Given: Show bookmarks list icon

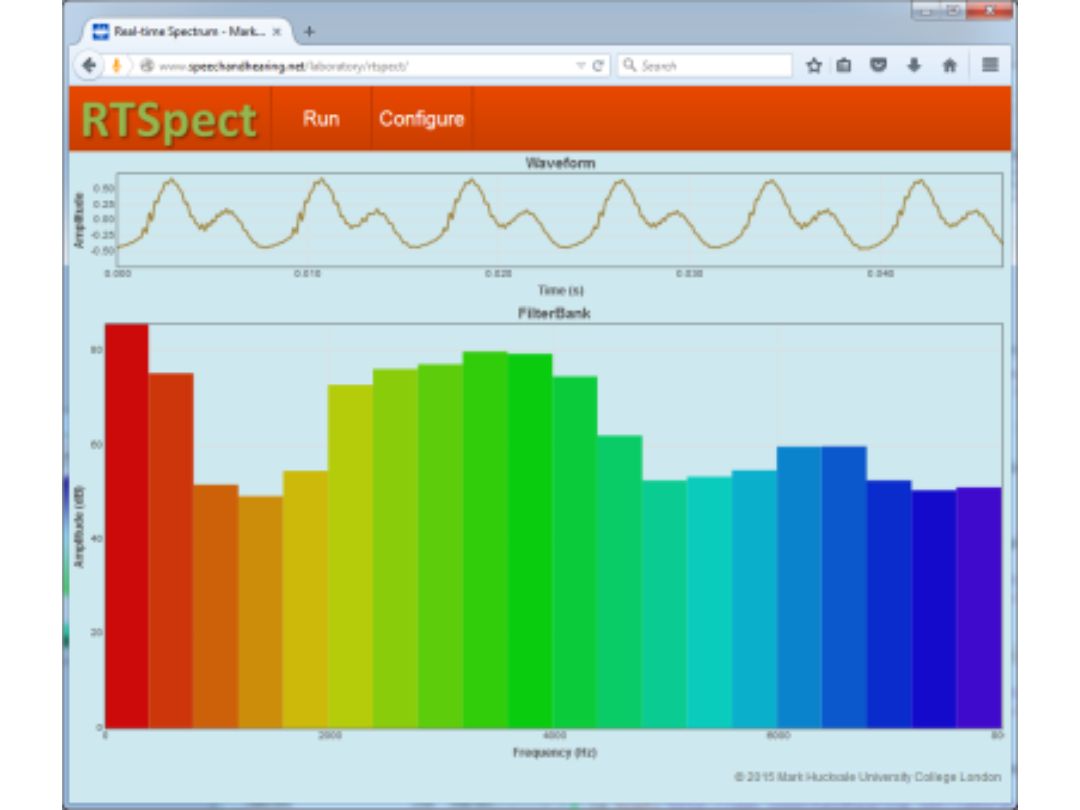Looking at the screenshot, I should [x=844, y=65].
